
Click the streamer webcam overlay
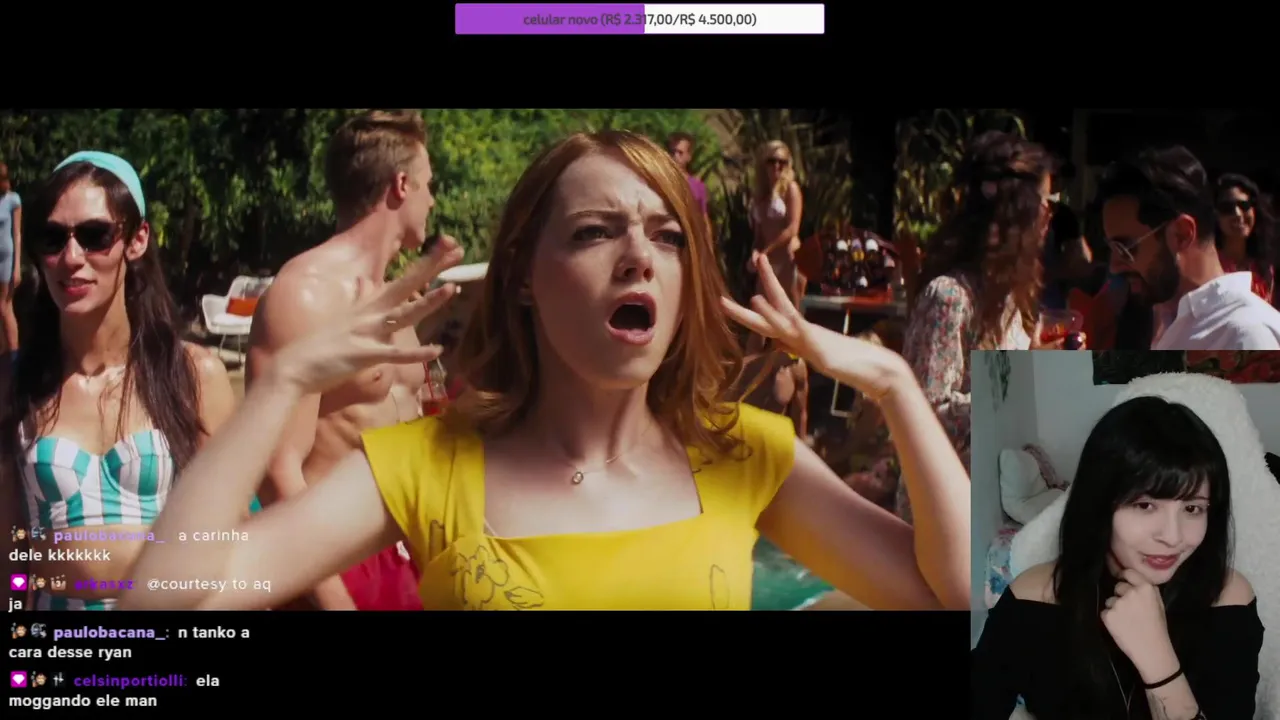pyautogui.click(x=1125, y=535)
